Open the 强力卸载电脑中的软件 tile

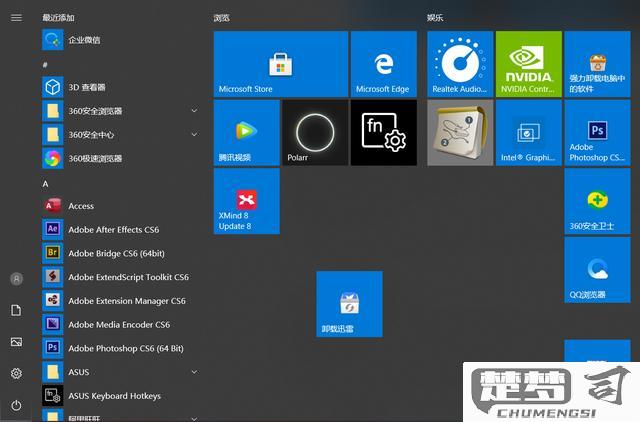point(597,64)
